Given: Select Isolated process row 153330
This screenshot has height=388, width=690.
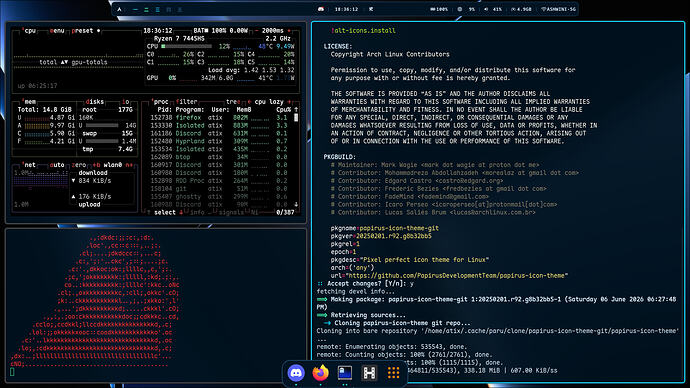Looking at the screenshot, I should [x=220, y=125].
